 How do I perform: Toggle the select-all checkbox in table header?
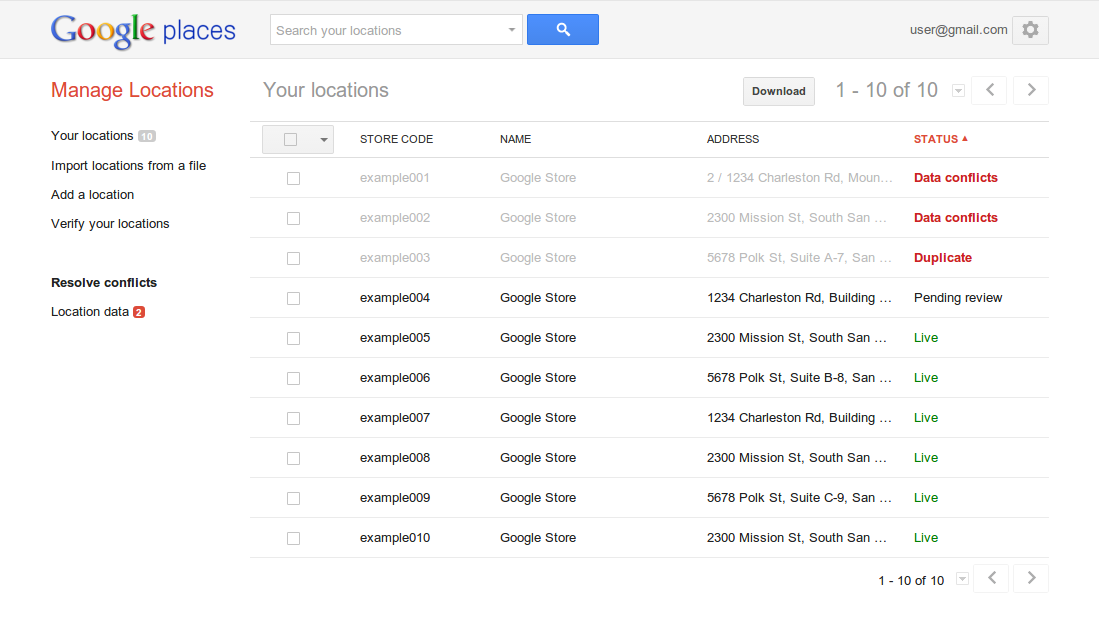point(291,140)
